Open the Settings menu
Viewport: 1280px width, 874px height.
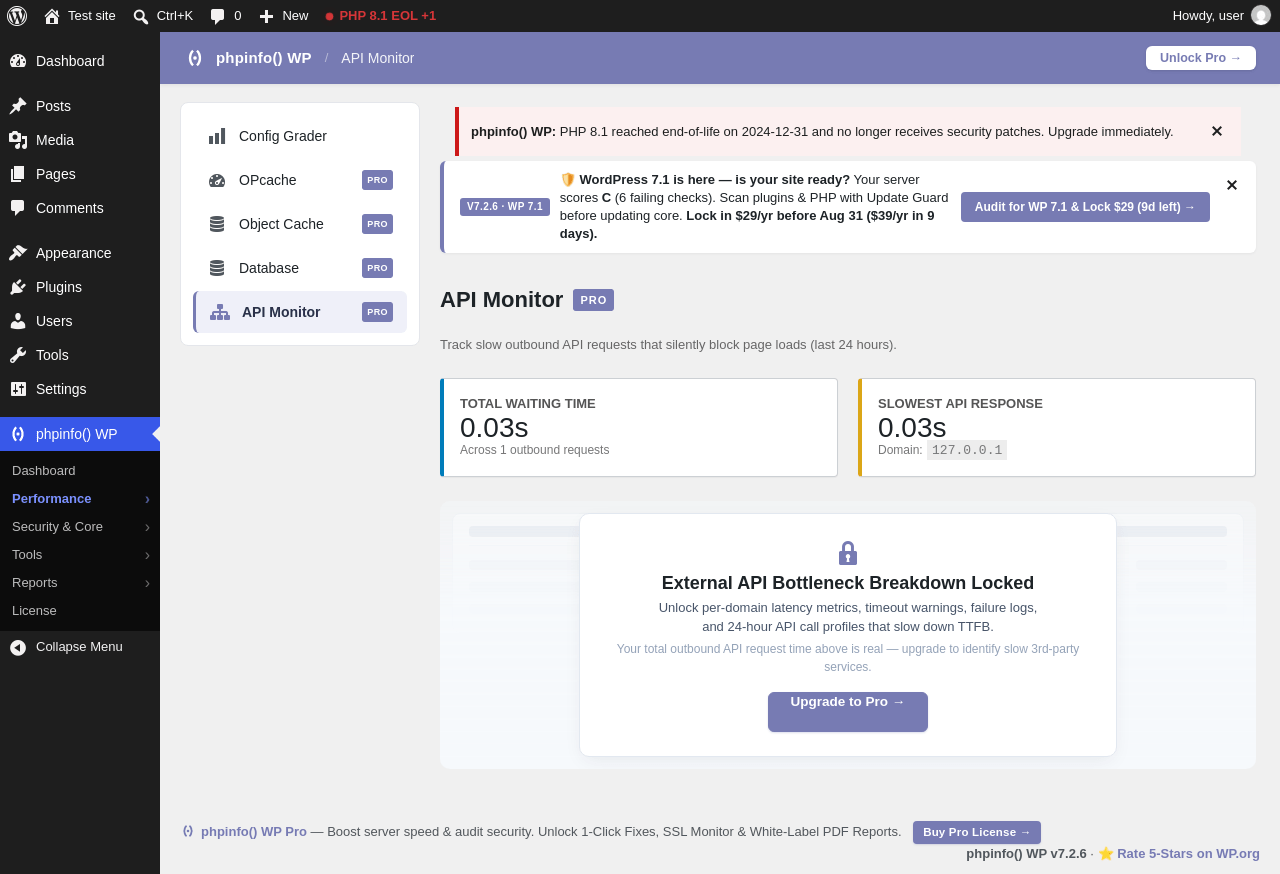(80, 389)
